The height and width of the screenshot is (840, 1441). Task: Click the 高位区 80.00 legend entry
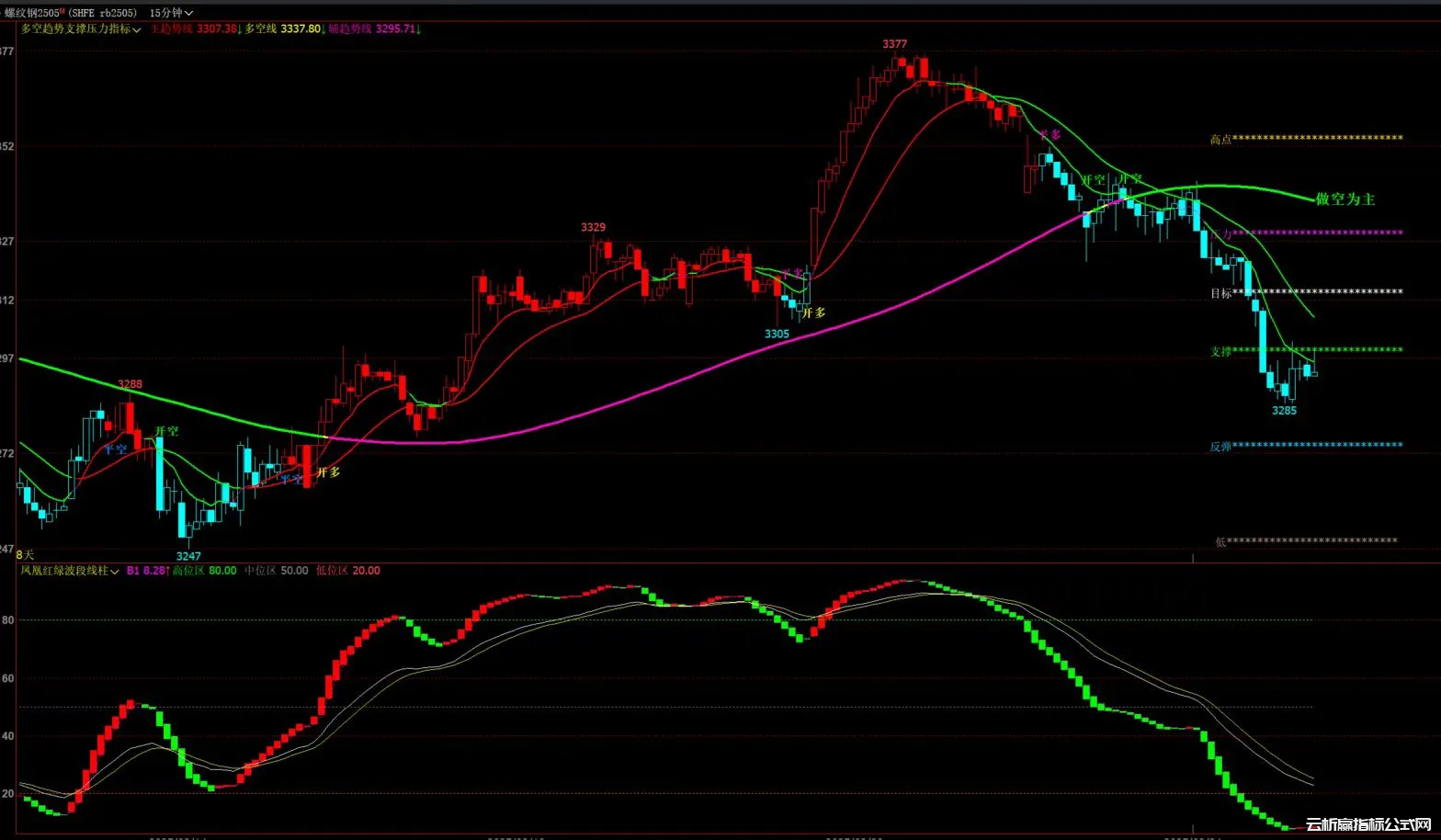pyautogui.click(x=204, y=571)
